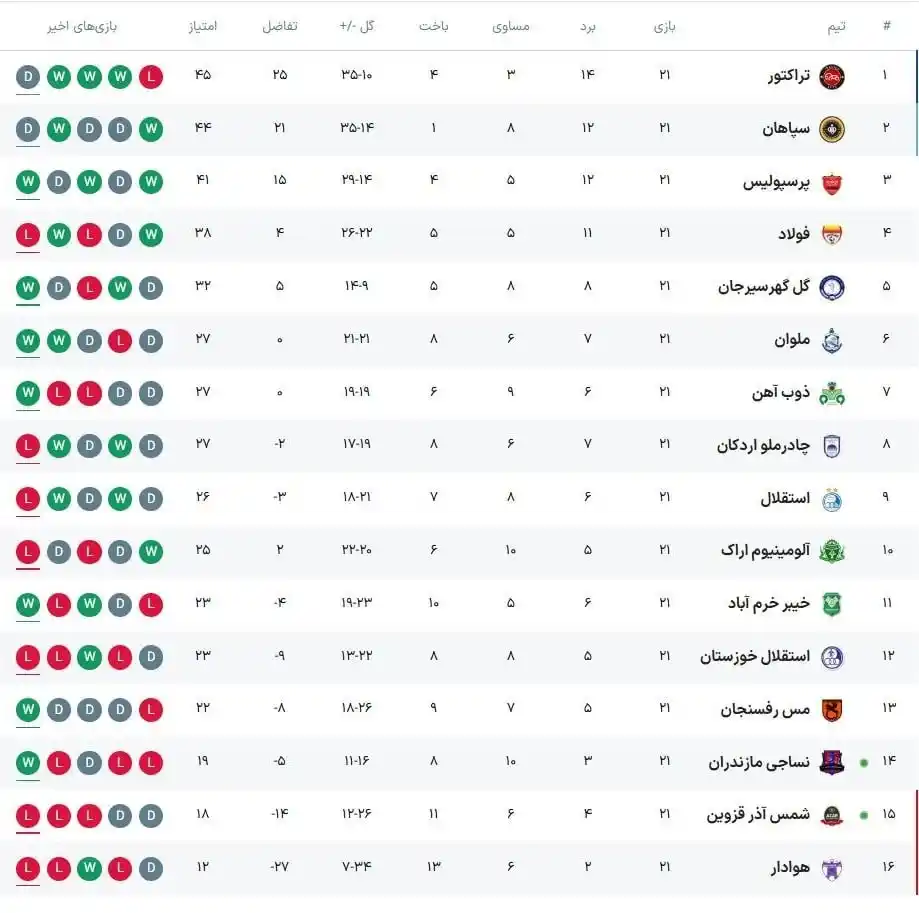Select Tractor's most recent draw badge
Screen dimensions: 919x913
(28, 77)
